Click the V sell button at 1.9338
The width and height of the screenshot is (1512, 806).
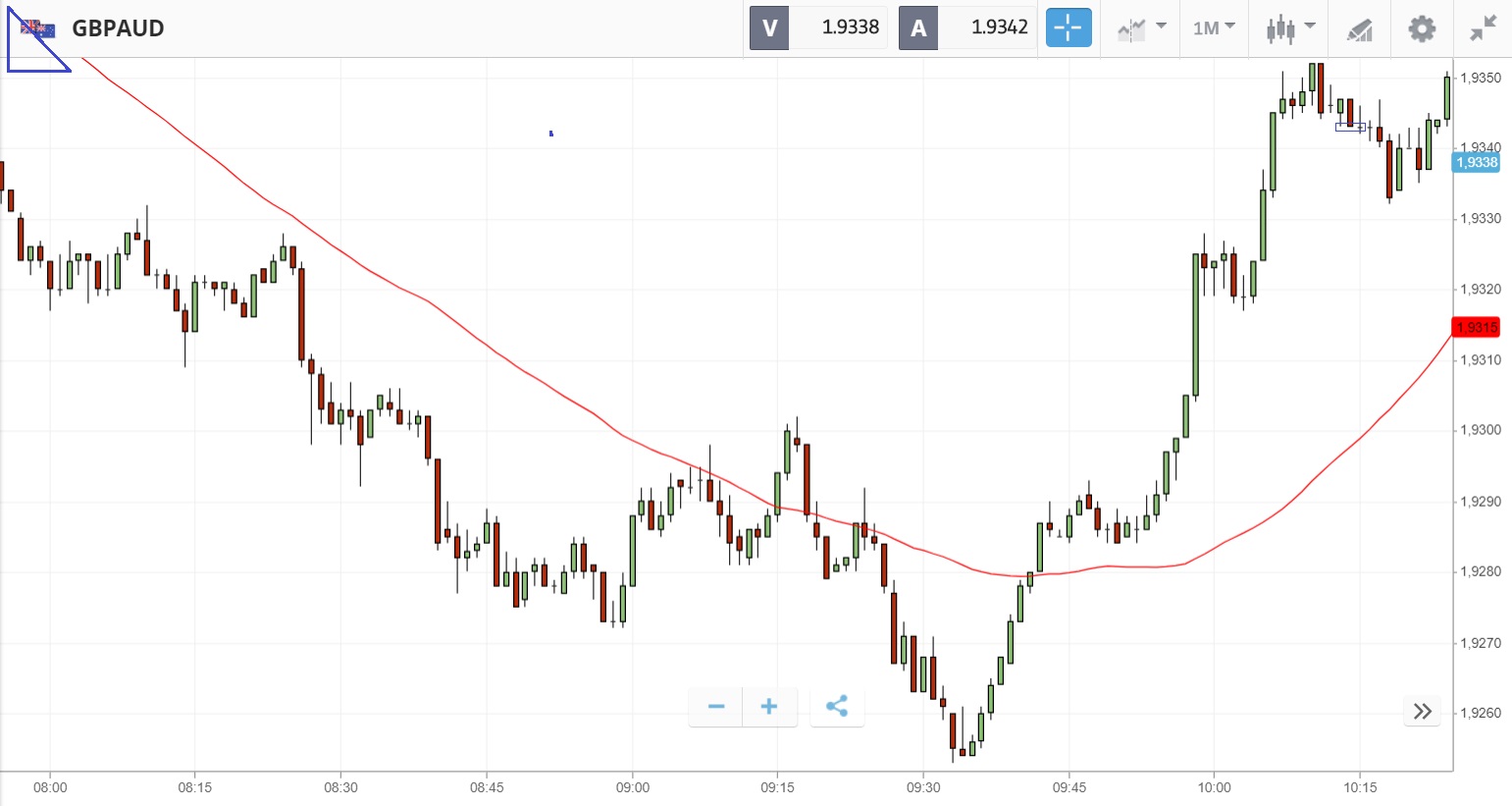817,27
